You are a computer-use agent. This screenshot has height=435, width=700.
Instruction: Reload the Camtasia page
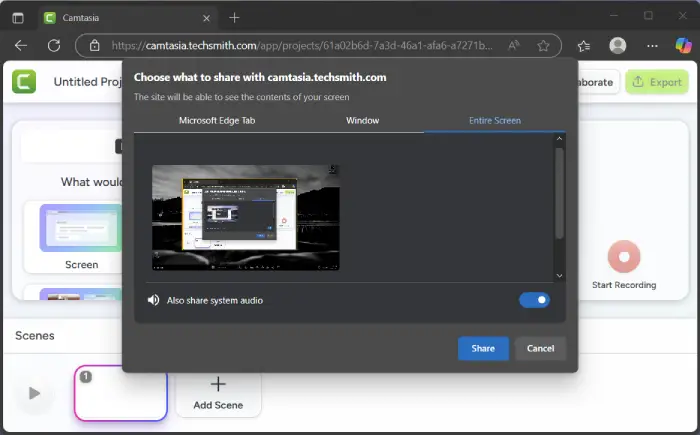54,46
